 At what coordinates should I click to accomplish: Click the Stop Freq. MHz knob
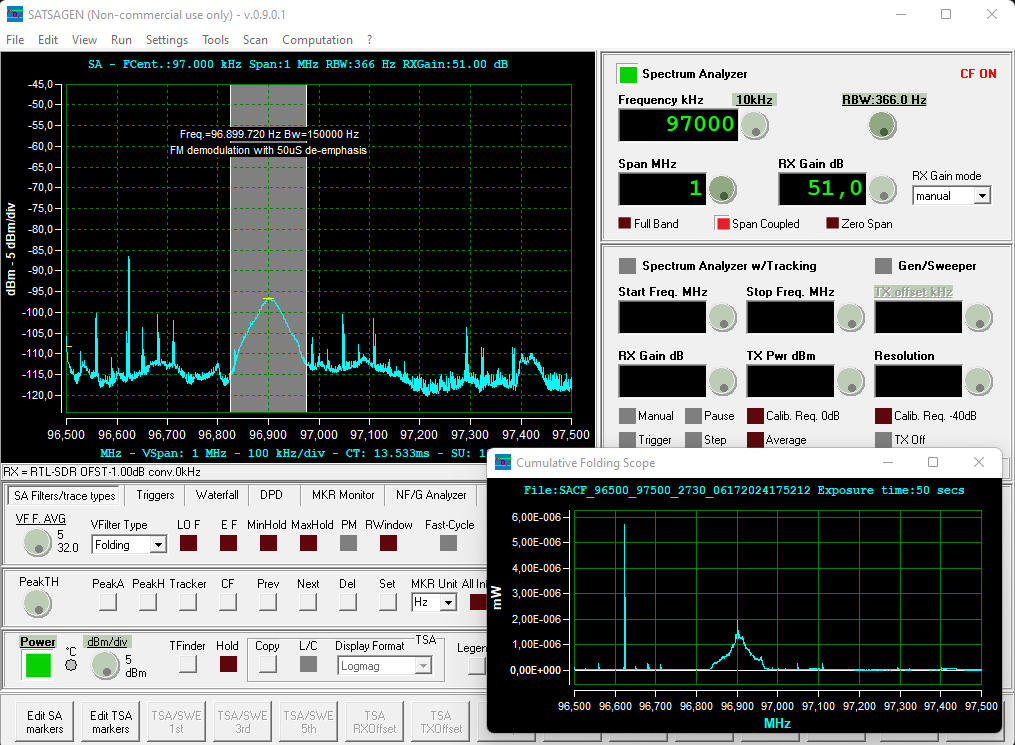pyautogui.click(x=851, y=318)
